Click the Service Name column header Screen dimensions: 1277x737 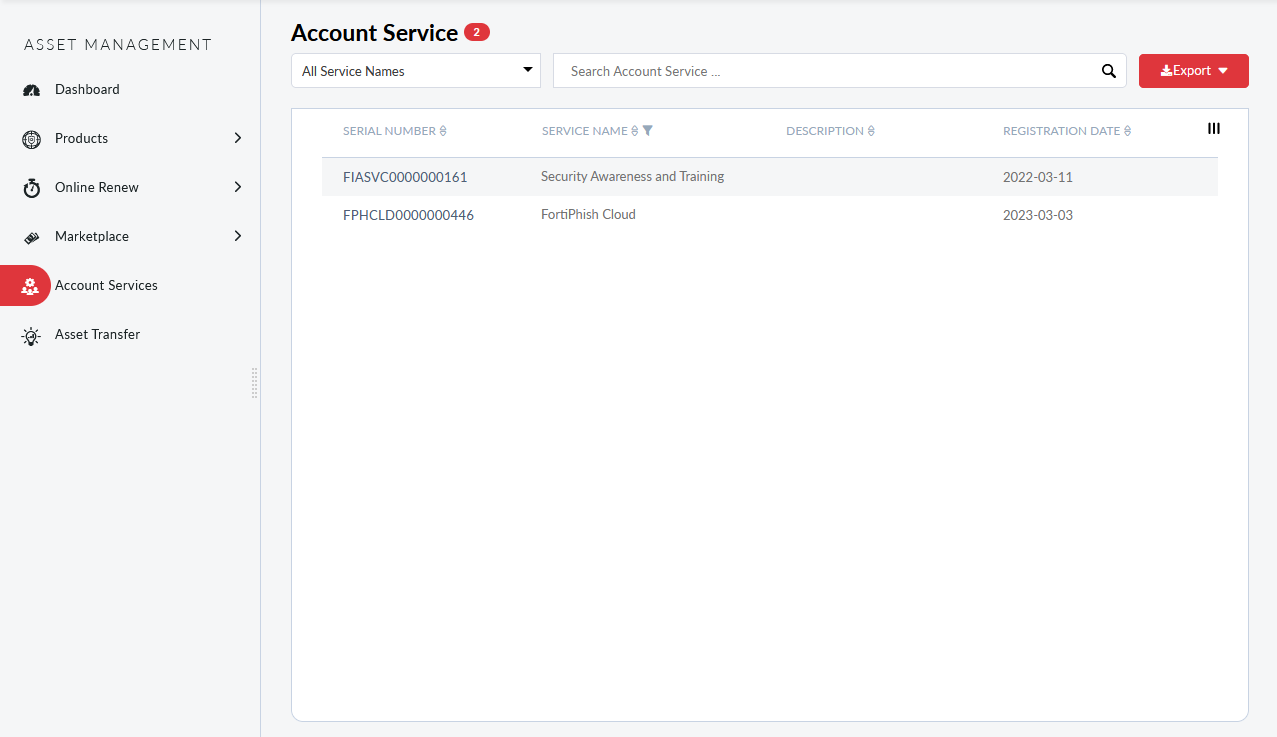[x=584, y=131]
